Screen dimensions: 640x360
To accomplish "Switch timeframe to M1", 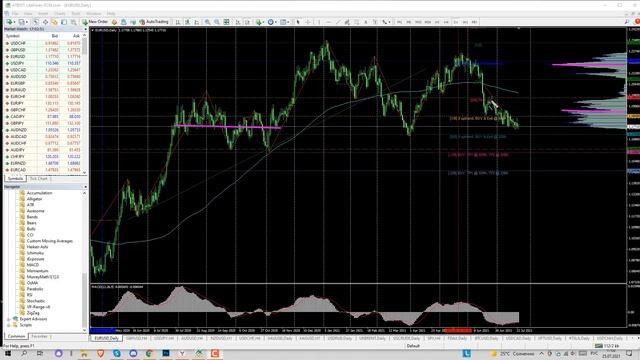I will (x=399, y=22).
